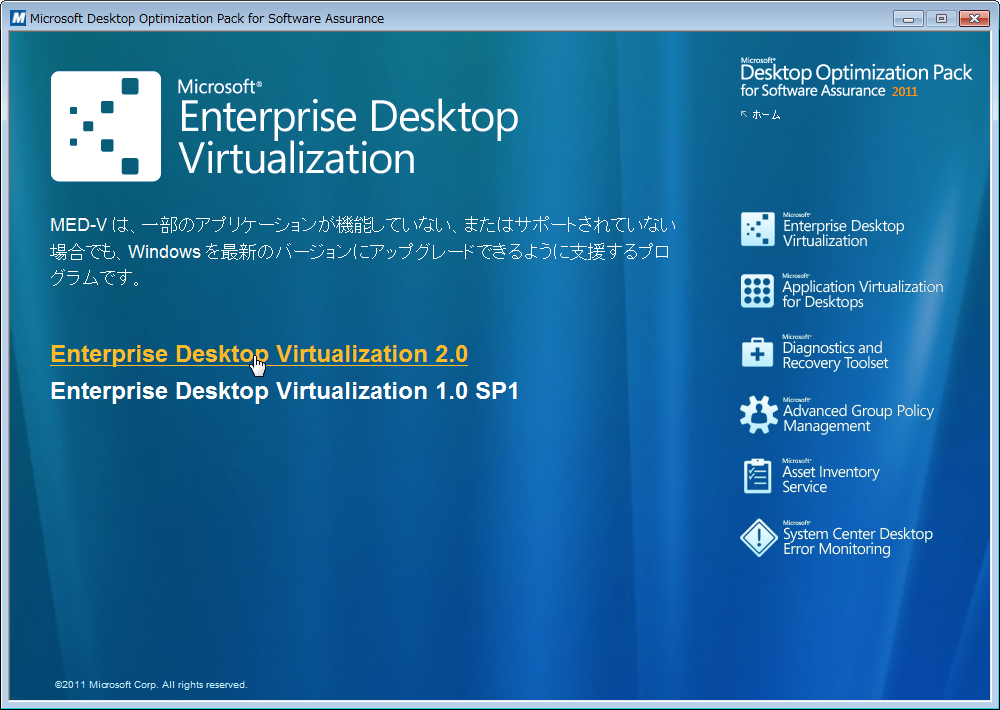Click the large MED-V logo tile
The image size is (1000, 710).
coord(106,126)
